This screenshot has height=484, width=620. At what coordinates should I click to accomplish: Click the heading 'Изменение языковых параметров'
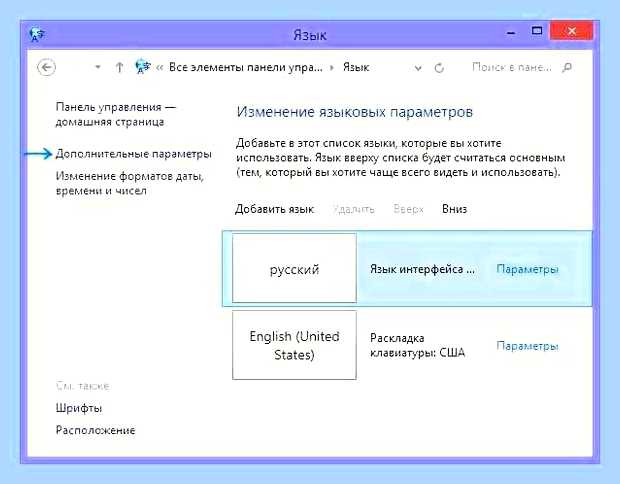pyautogui.click(x=355, y=112)
